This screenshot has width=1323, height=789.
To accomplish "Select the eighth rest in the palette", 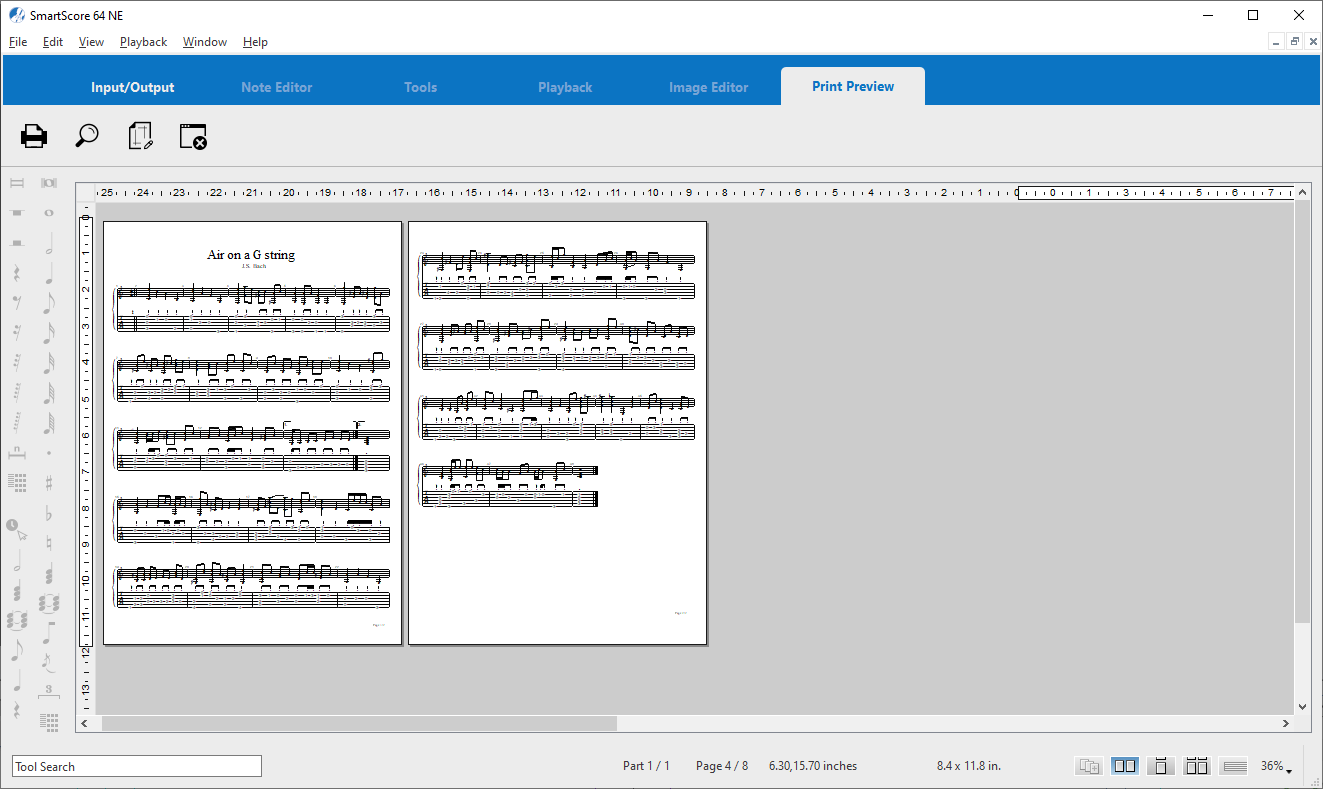I will point(17,302).
